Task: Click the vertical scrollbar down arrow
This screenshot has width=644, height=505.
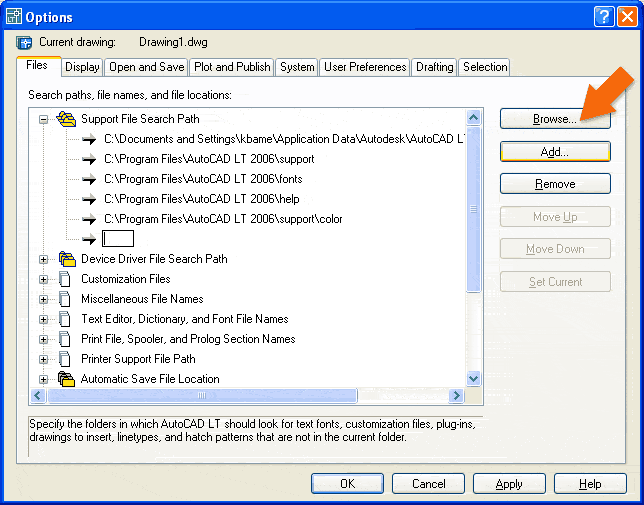Action: (x=474, y=379)
